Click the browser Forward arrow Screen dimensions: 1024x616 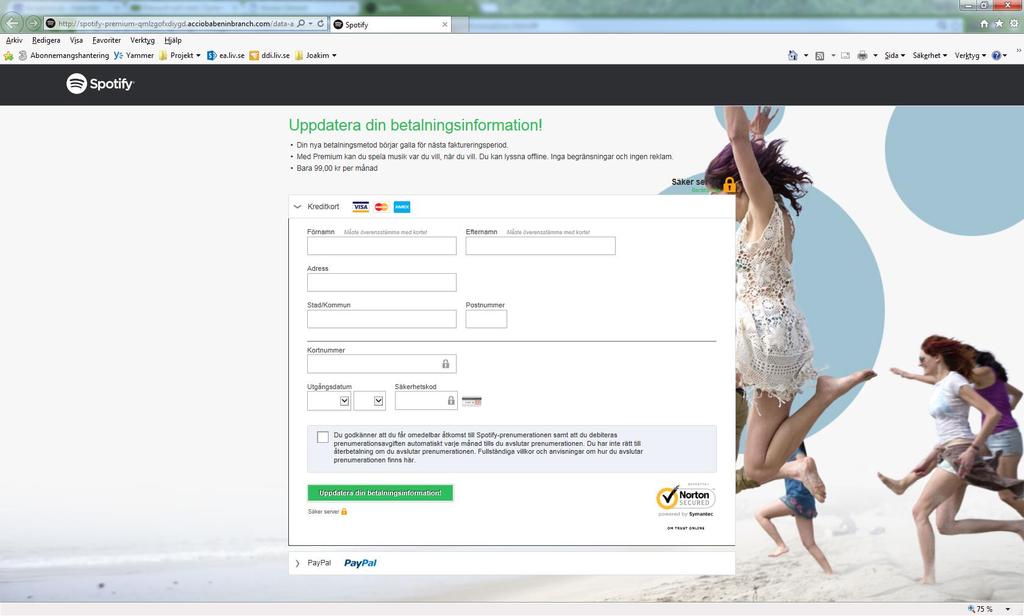coord(33,24)
